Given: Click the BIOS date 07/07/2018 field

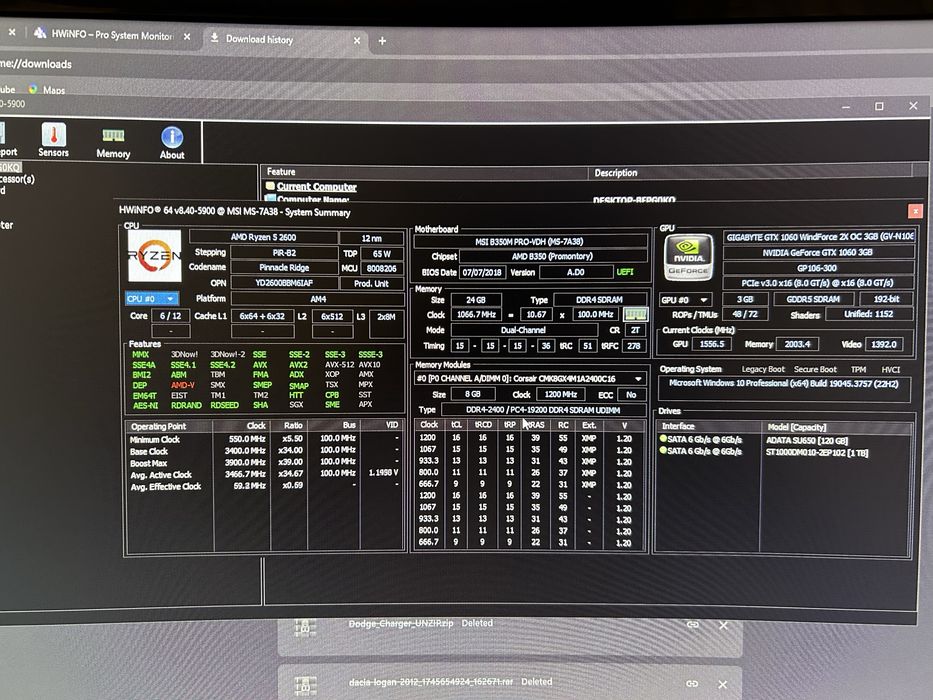Looking at the screenshot, I should pyautogui.click(x=483, y=272).
